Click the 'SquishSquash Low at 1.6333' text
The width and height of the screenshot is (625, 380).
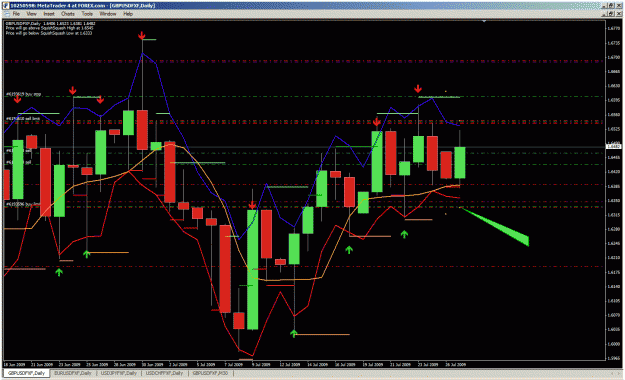click(67, 33)
